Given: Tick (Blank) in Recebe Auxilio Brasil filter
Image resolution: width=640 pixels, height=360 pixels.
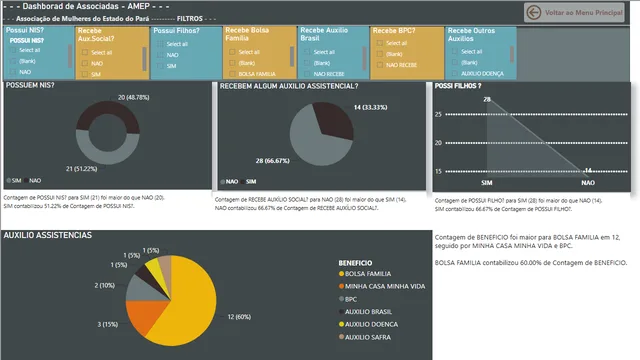Looking at the screenshot, I should coord(307,63).
